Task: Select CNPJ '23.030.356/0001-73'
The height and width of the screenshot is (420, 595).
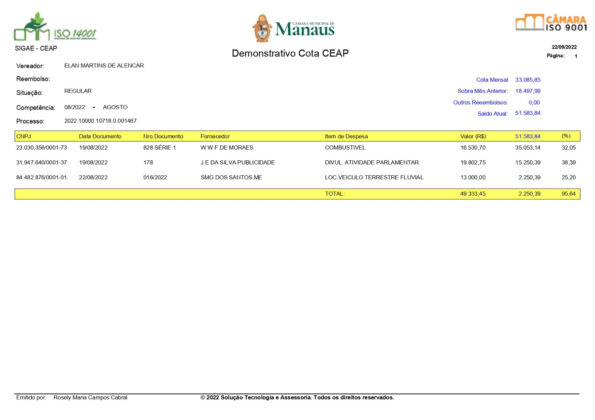Action: [x=41, y=148]
